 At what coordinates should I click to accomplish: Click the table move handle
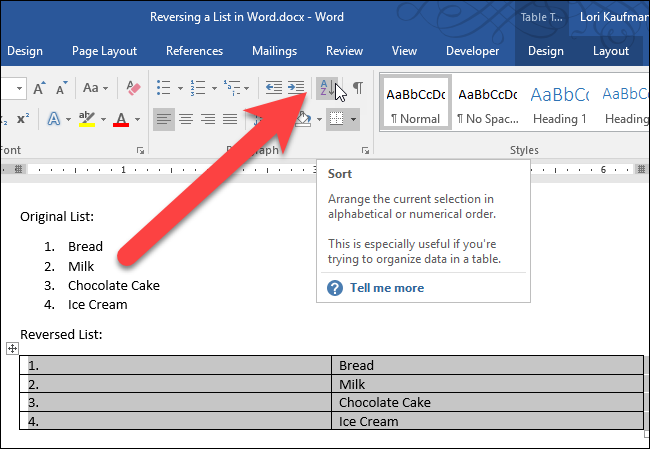pos(11,348)
